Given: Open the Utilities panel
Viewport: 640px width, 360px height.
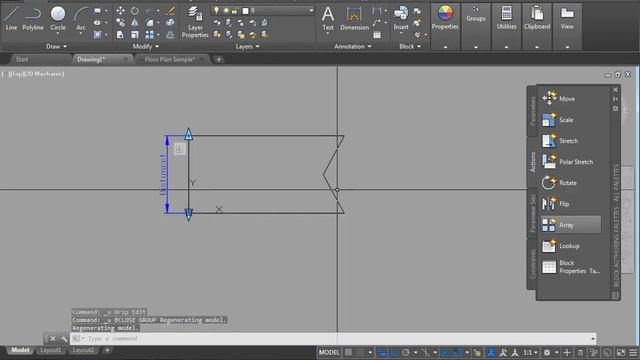Looking at the screenshot, I should (507, 18).
